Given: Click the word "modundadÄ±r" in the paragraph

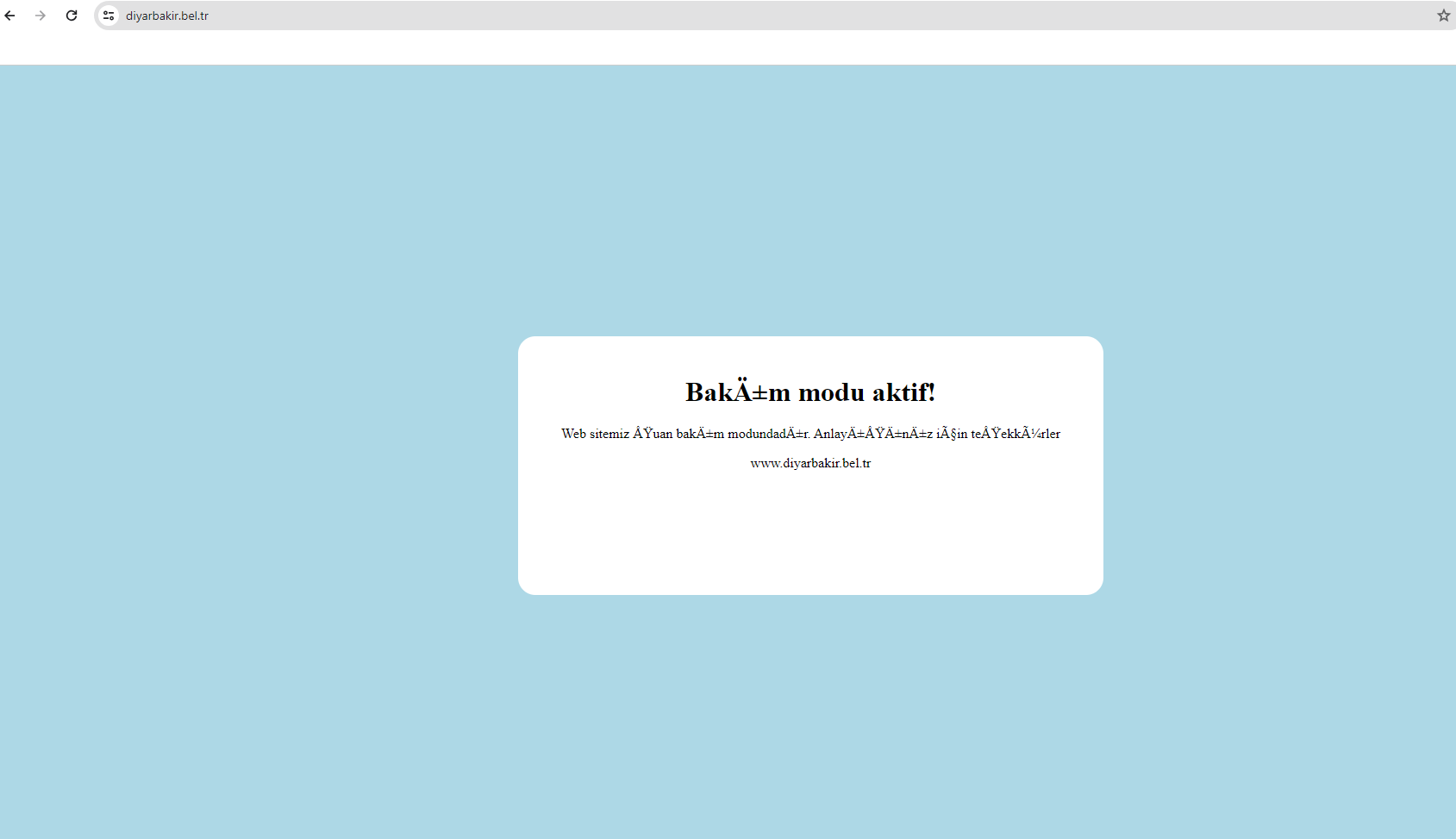Looking at the screenshot, I should tap(767, 434).
